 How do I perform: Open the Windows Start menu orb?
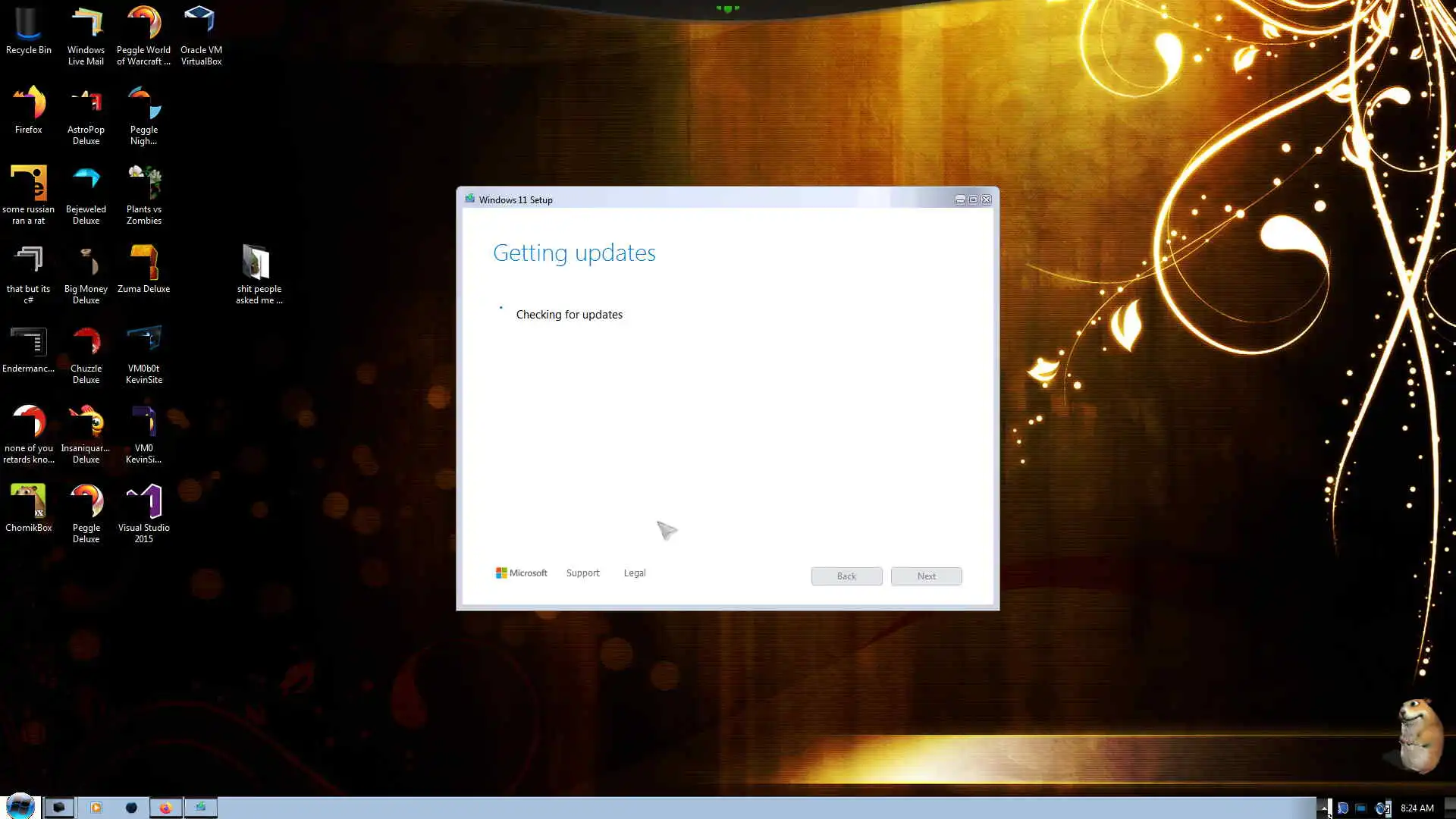[20, 806]
